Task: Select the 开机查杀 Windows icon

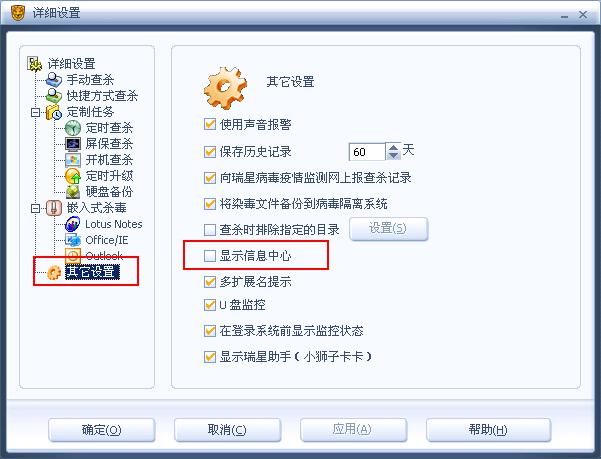Action: coord(73,160)
